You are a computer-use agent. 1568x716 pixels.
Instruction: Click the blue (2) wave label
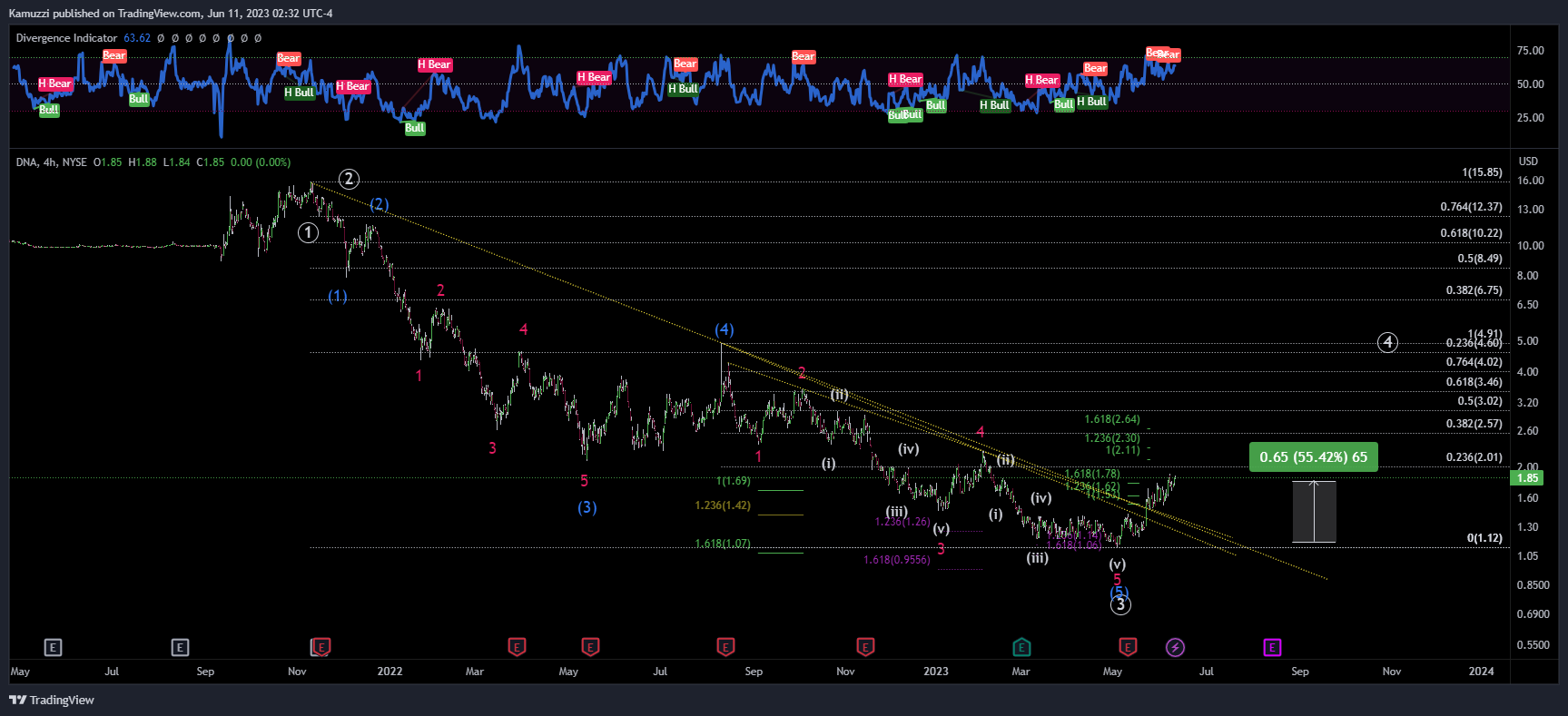[x=380, y=204]
